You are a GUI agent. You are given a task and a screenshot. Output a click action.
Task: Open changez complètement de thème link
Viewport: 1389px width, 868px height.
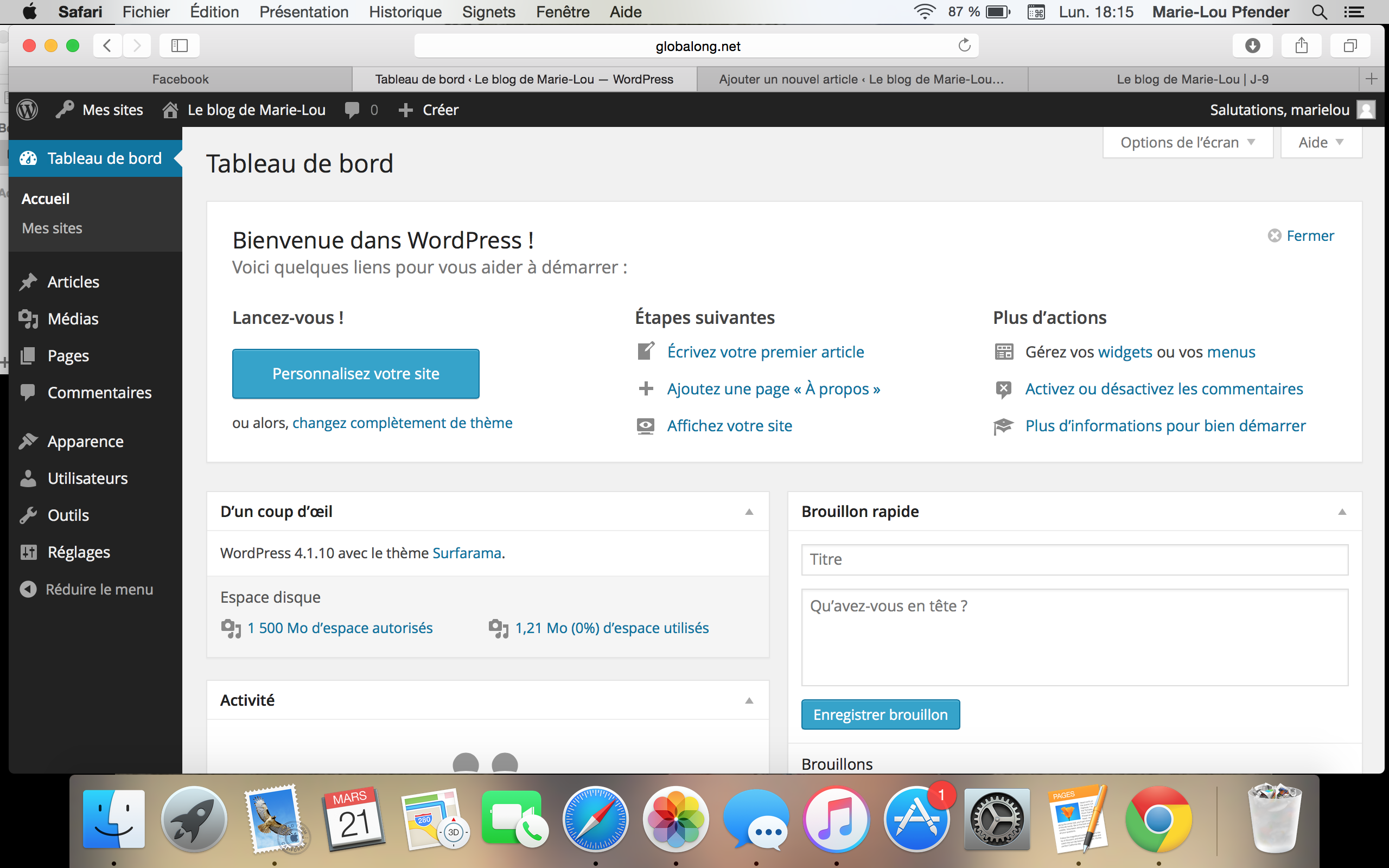click(403, 423)
